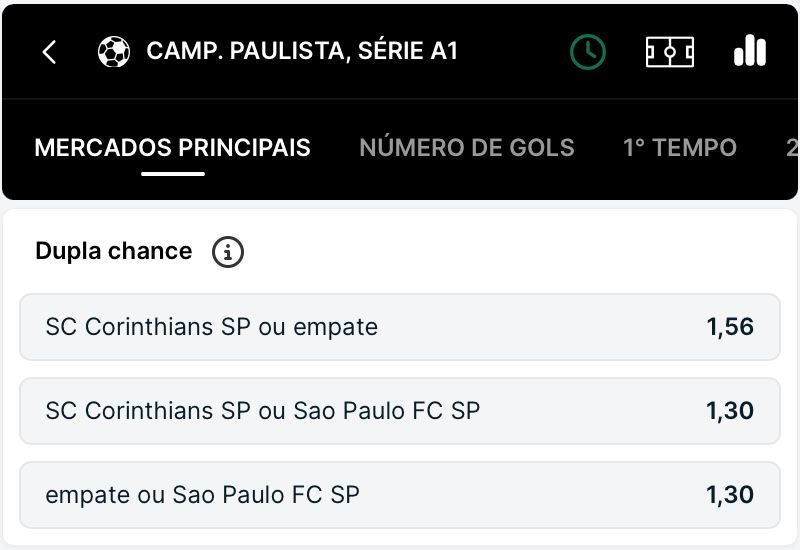Image resolution: width=800 pixels, height=550 pixels.
Task: Click 1,30 odds for Corinthians ou Sao Paulo
Action: tap(730, 411)
